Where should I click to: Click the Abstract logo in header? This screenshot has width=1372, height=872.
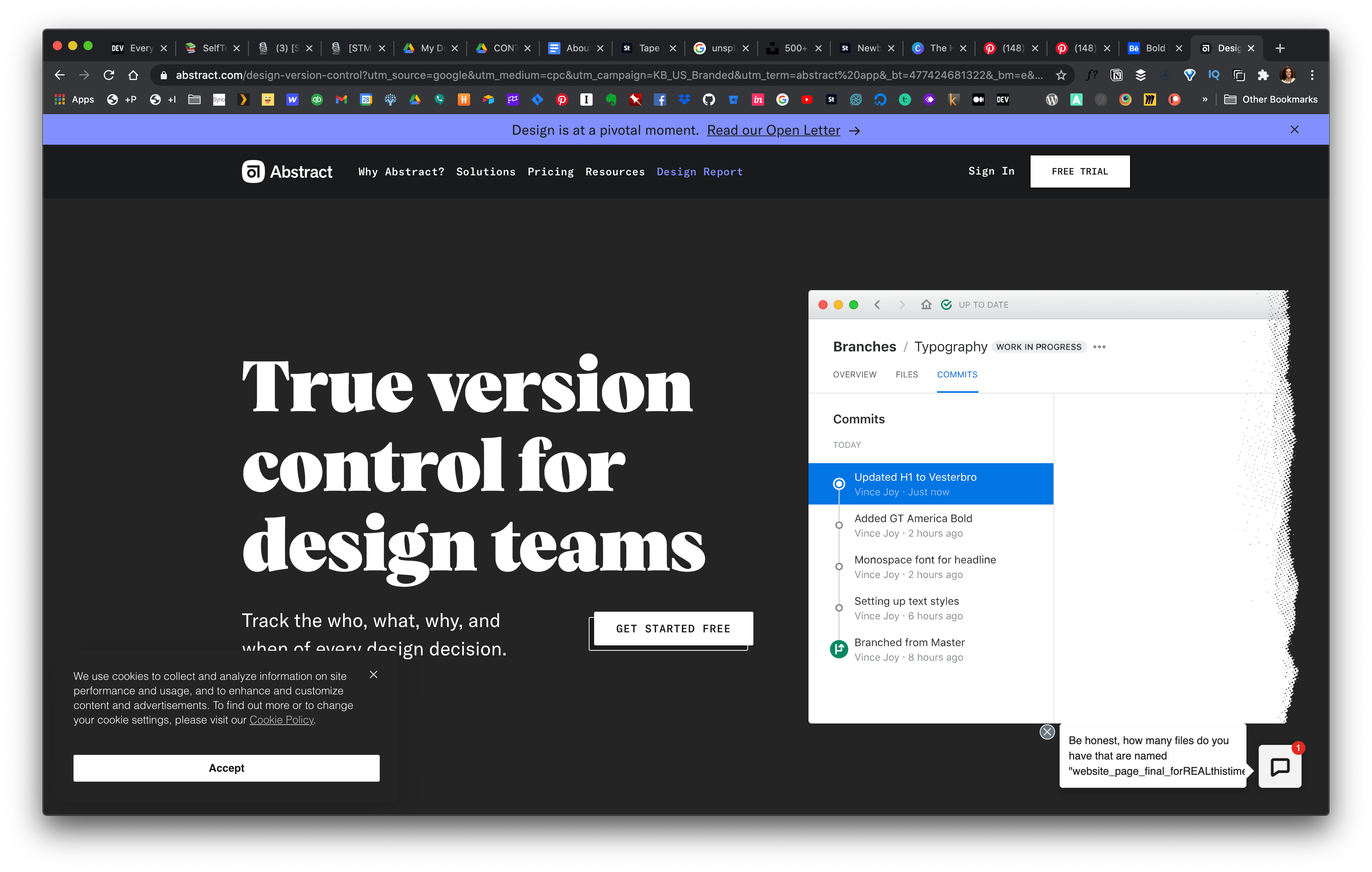tap(287, 171)
